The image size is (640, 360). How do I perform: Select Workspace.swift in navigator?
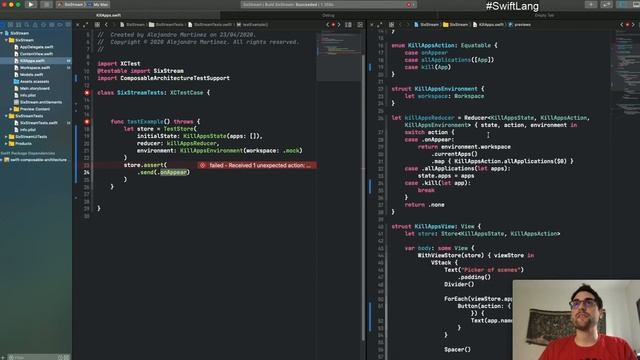point(35,68)
